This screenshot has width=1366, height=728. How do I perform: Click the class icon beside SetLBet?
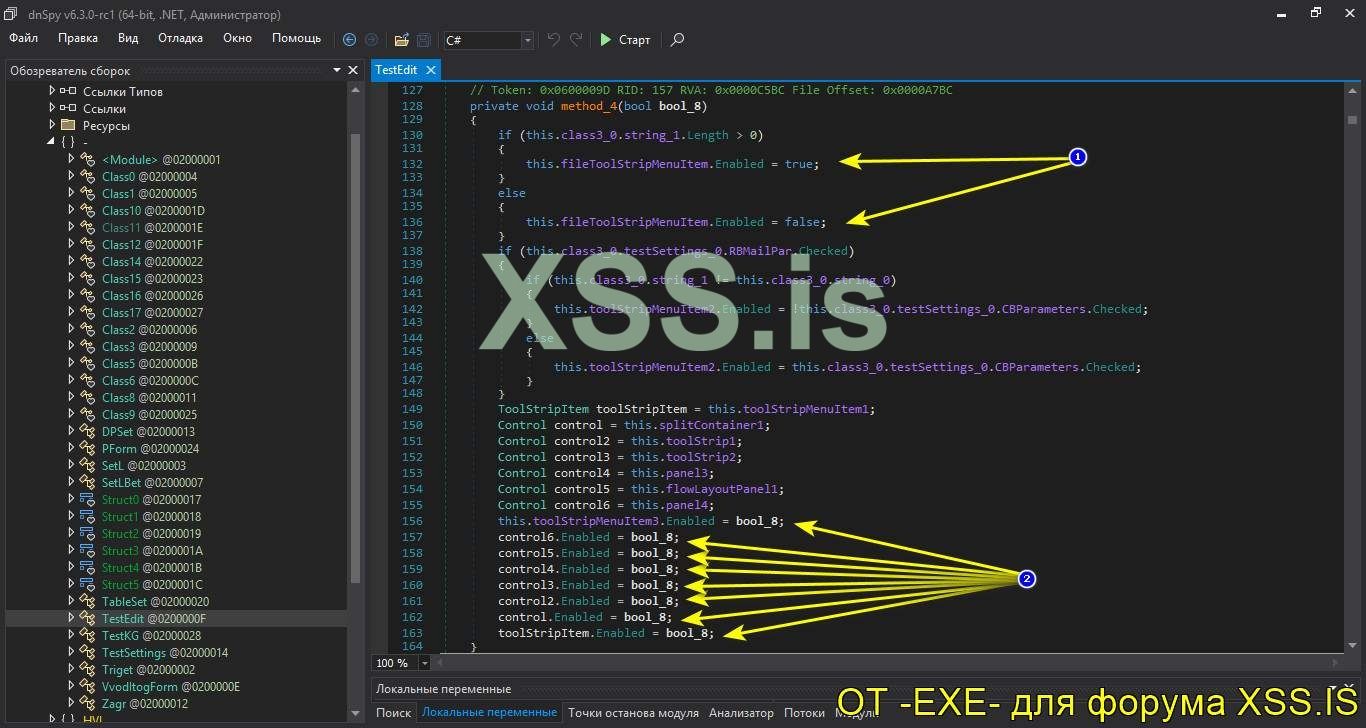87,483
